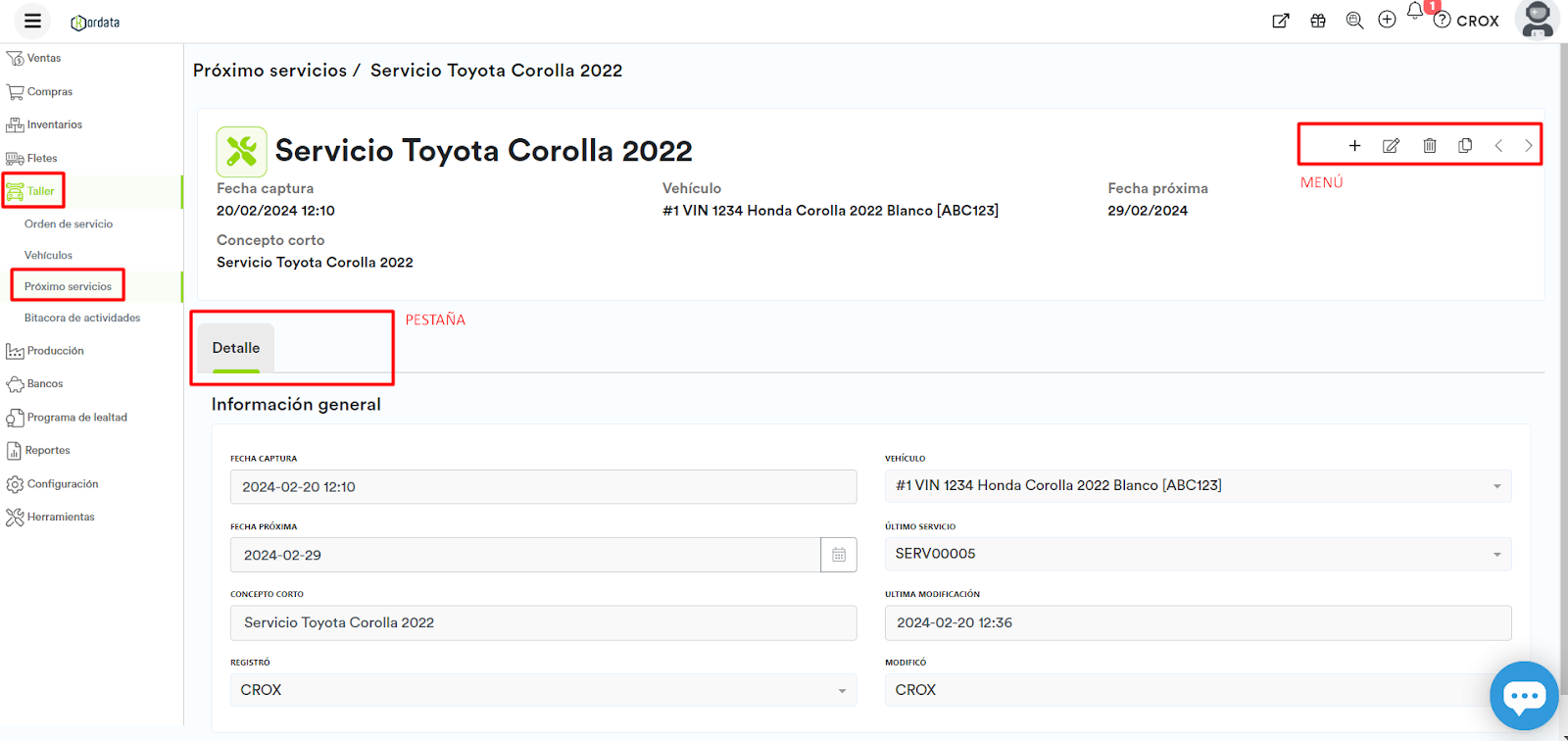Click the edit pencil icon in record menu
The height and width of the screenshot is (741, 1568).
pyautogui.click(x=1391, y=146)
